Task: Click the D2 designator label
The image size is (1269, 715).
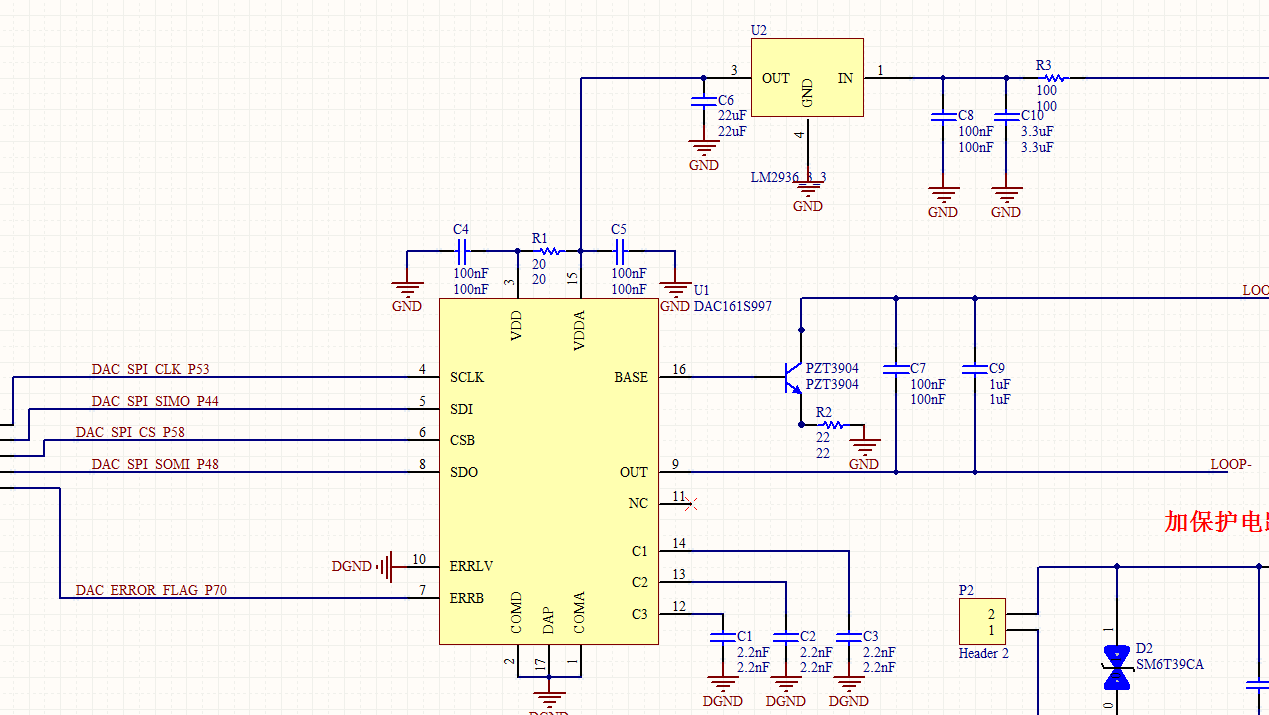Action: click(1144, 648)
